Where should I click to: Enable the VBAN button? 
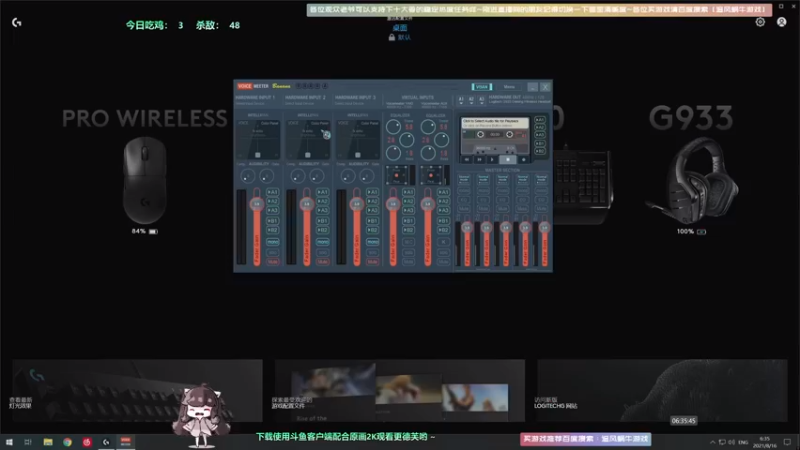coord(482,87)
